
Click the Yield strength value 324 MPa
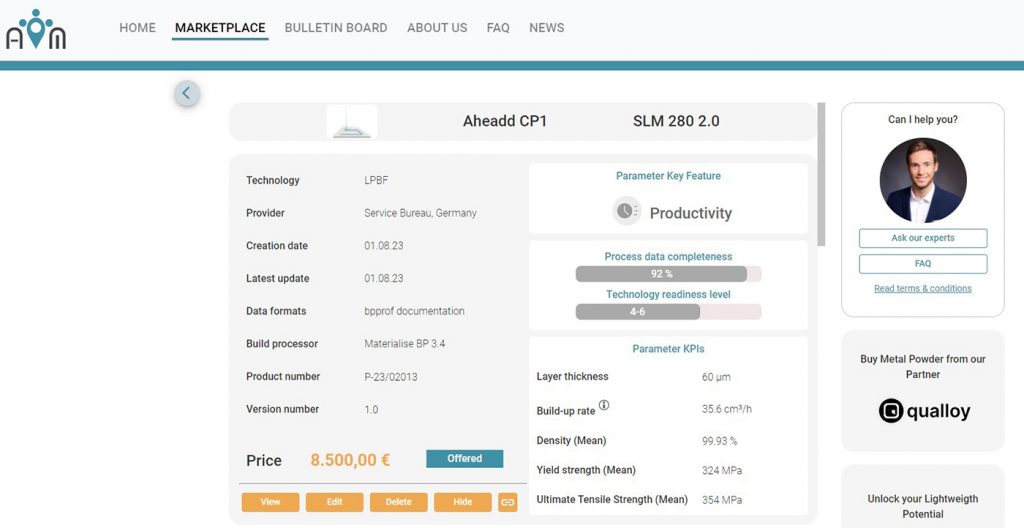click(722, 470)
